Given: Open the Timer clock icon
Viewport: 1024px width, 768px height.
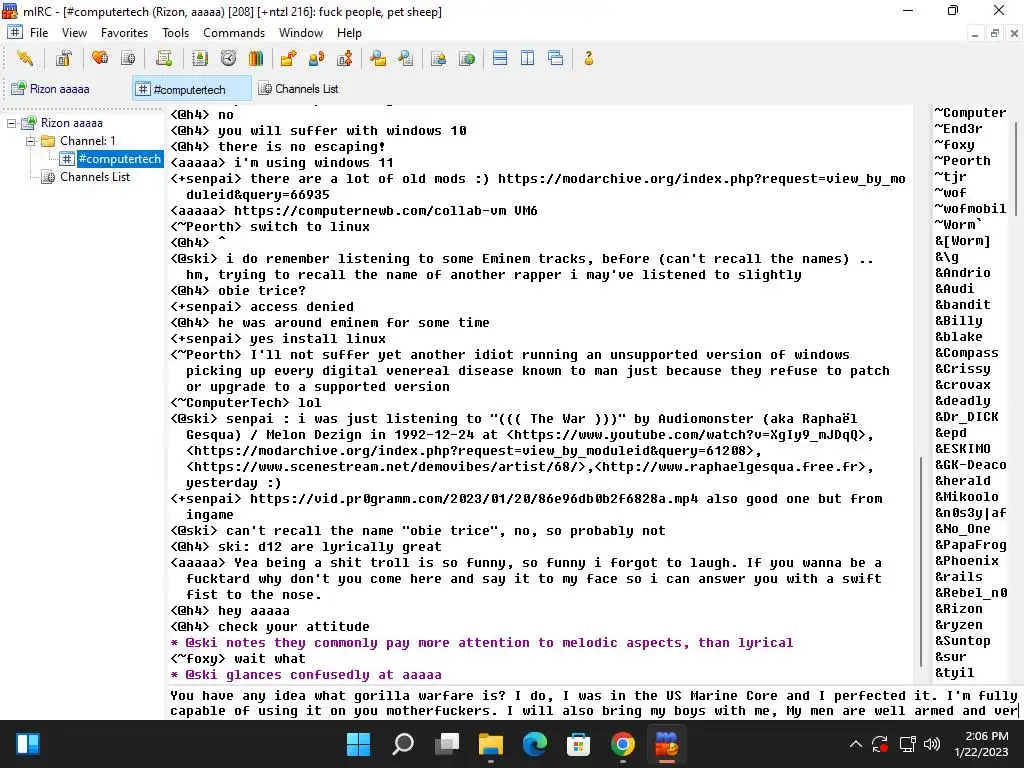Looking at the screenshot, I should click(228, 59).
